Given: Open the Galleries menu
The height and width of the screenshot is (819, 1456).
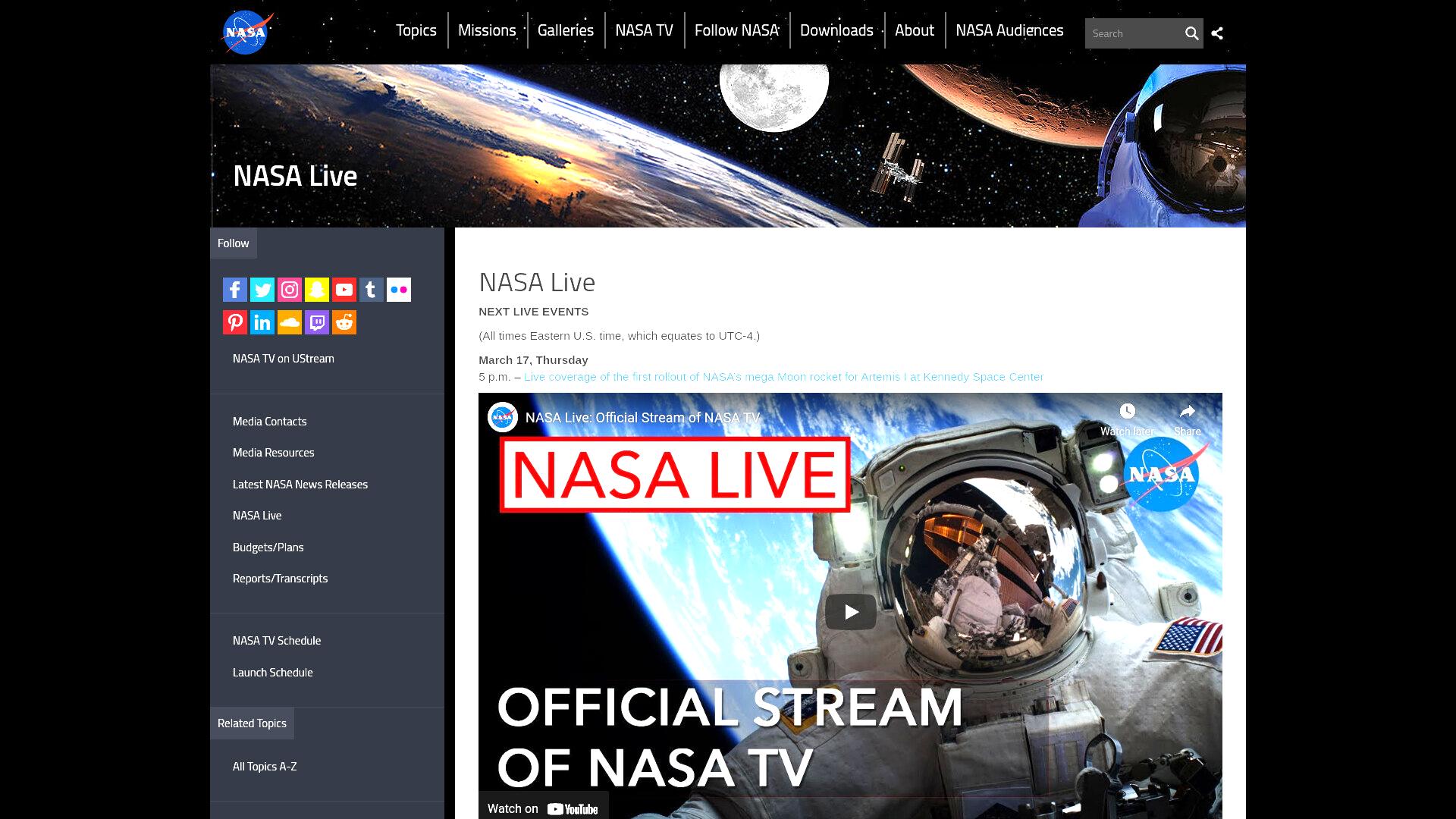Looking at the screenshot, I should [x=566, y=30].
